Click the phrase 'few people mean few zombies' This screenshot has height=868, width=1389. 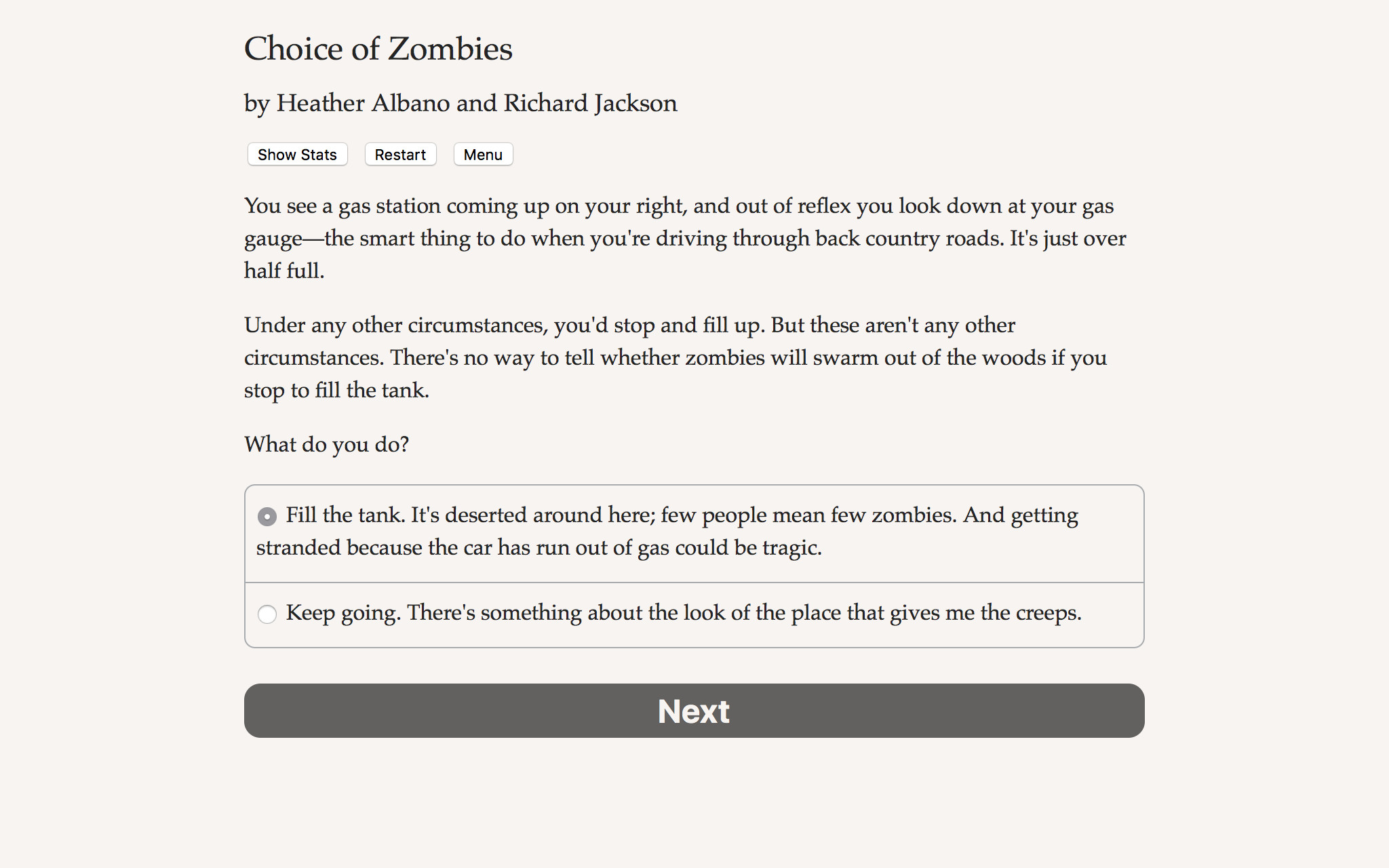tap(808, 515)
